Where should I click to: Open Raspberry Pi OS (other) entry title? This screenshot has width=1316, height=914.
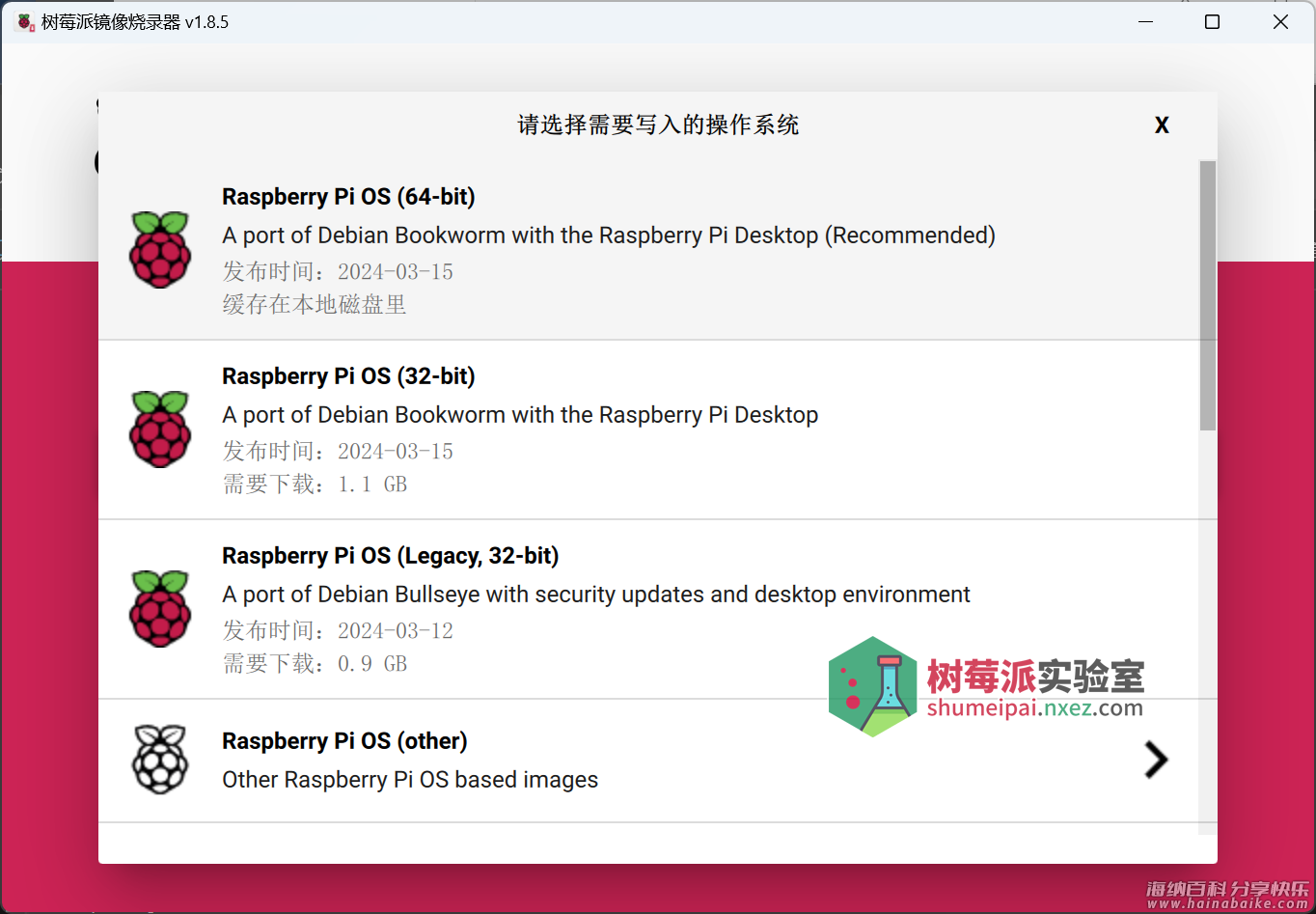[x=344, y=741]
